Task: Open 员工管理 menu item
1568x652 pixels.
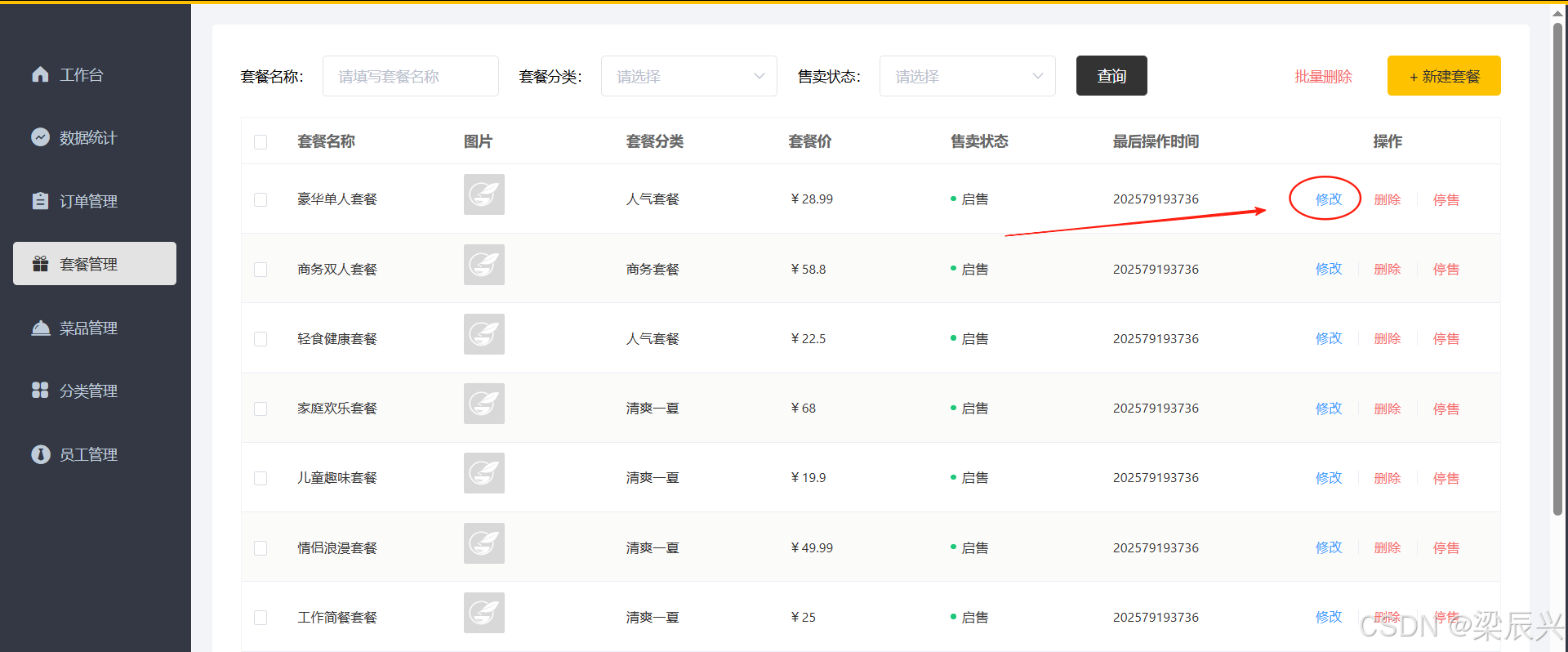Action: [x=95, y=454]
